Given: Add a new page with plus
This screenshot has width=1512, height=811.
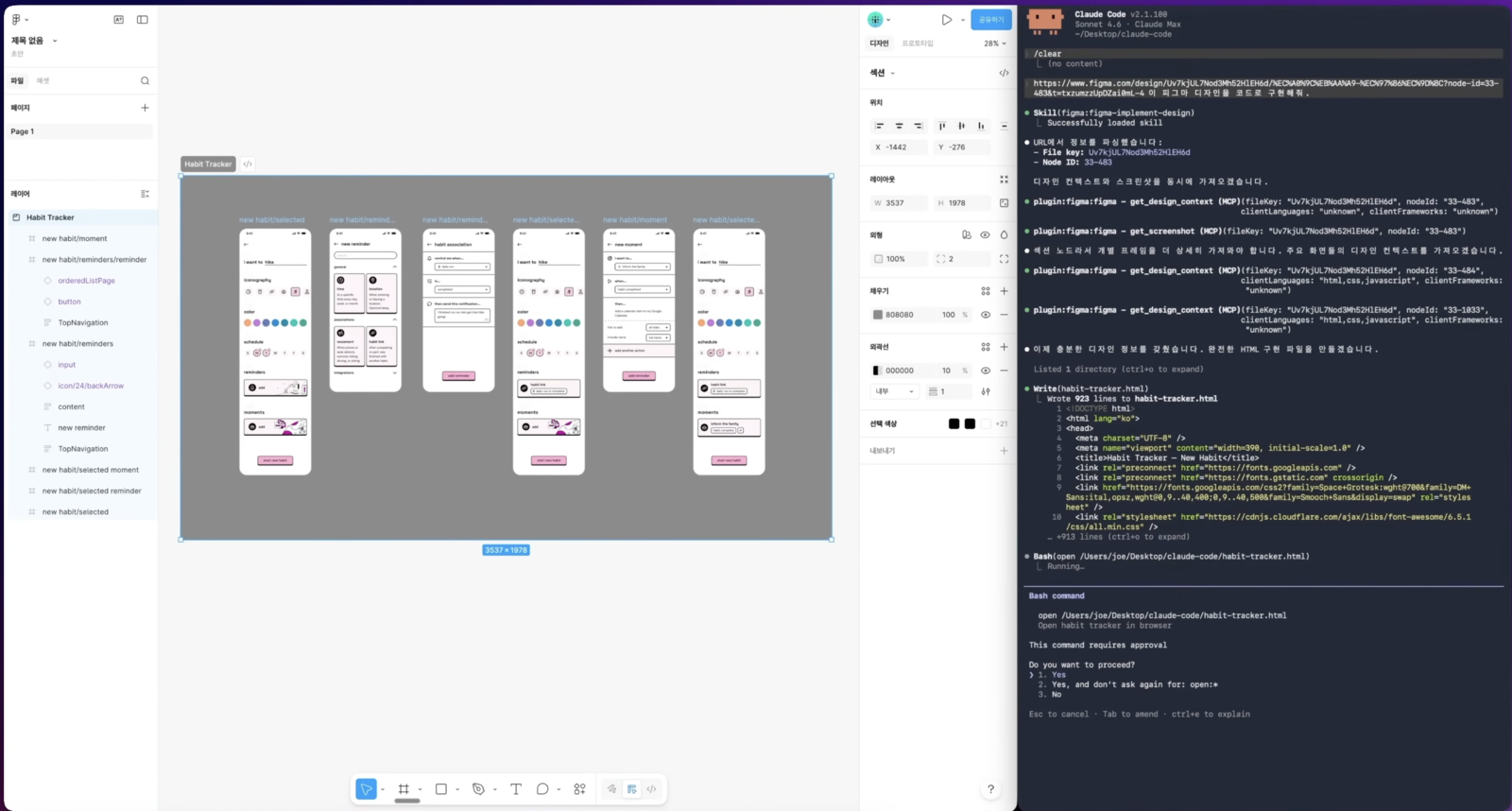Looking at the screenshot, I should click(145, 108).
